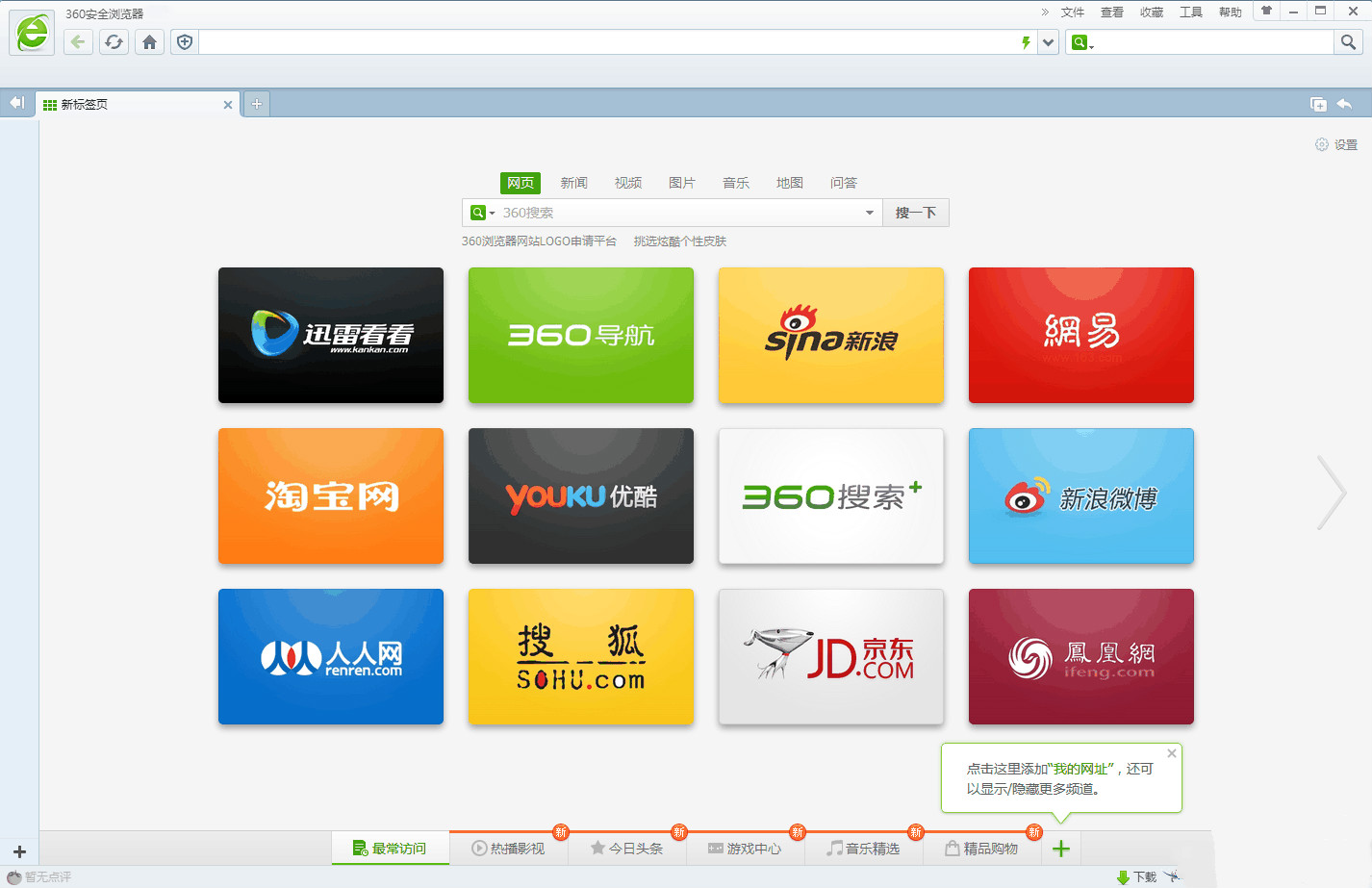
Task: Open the 工具 menu
Action: 1190,13
